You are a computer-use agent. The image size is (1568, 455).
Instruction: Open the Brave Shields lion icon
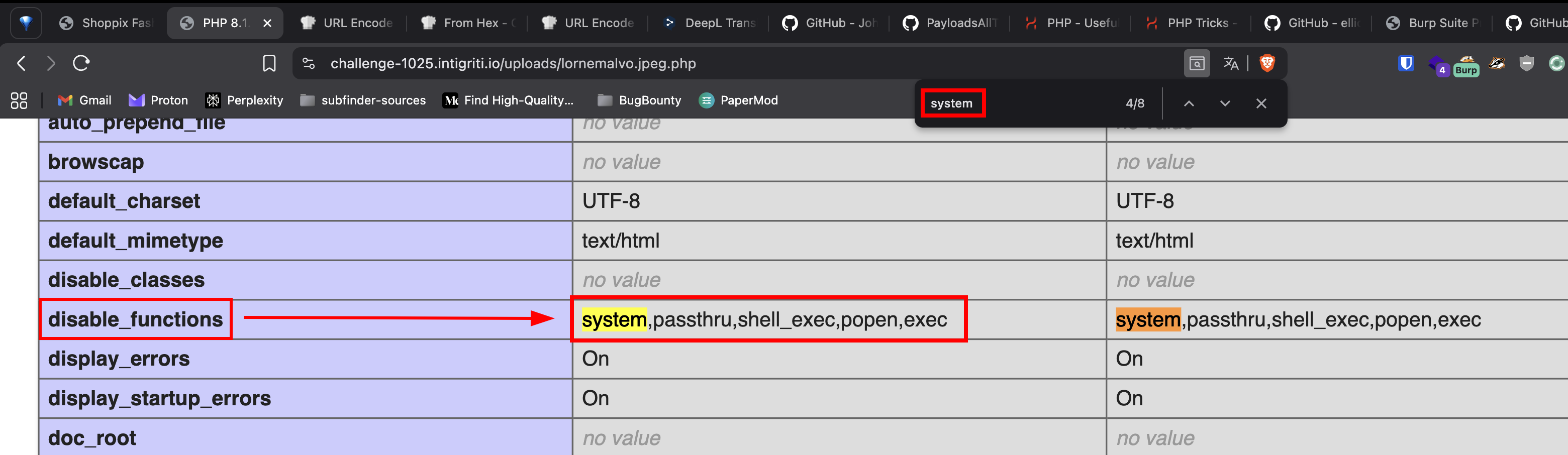1267,63
